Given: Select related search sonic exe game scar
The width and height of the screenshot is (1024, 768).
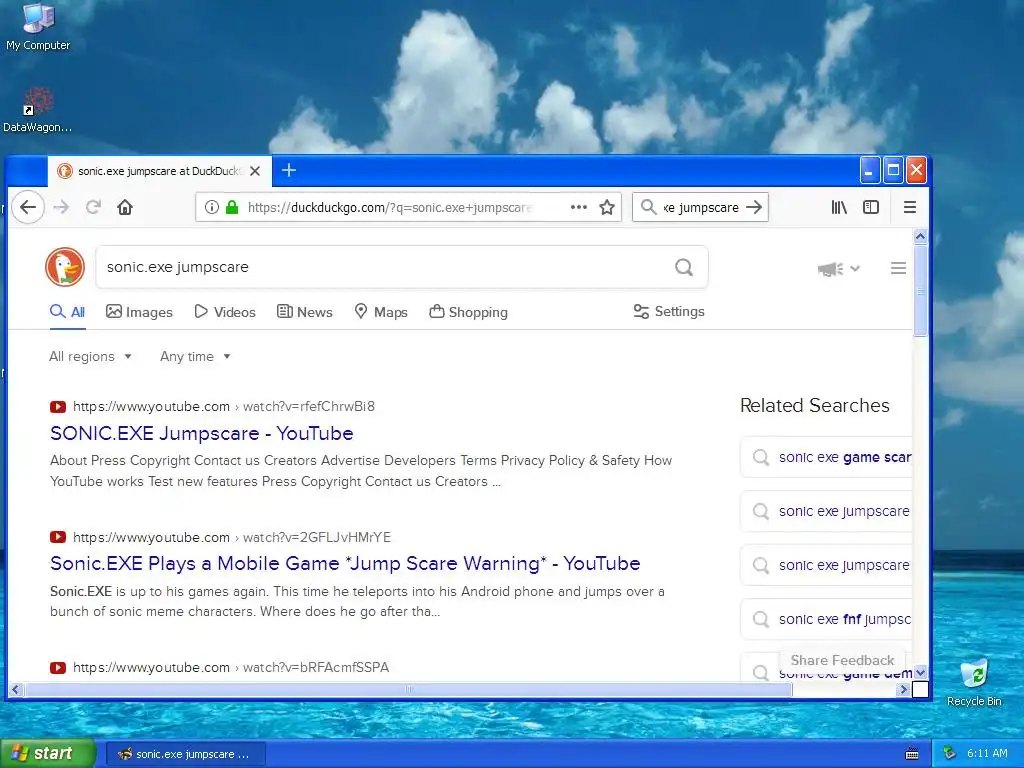Looking at the screenshot, I should 827,457.
